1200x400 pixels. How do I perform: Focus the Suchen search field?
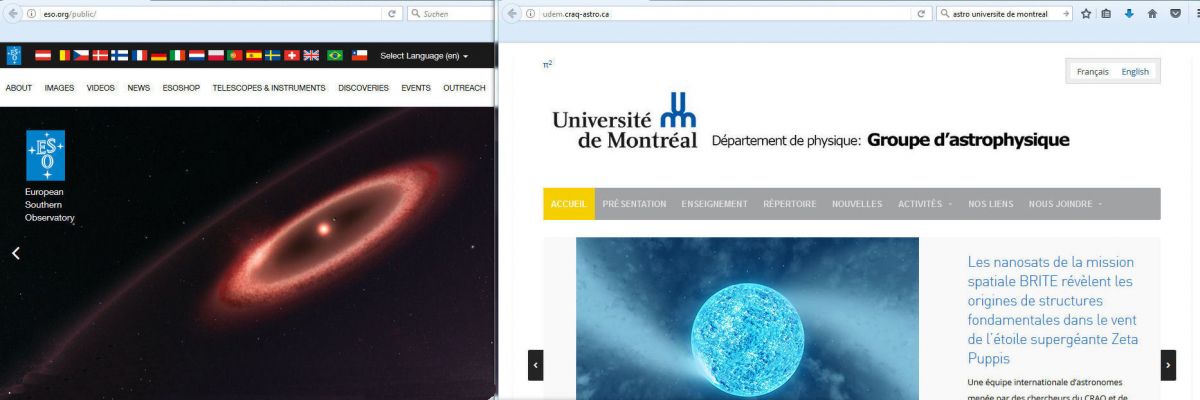[451, 14]
